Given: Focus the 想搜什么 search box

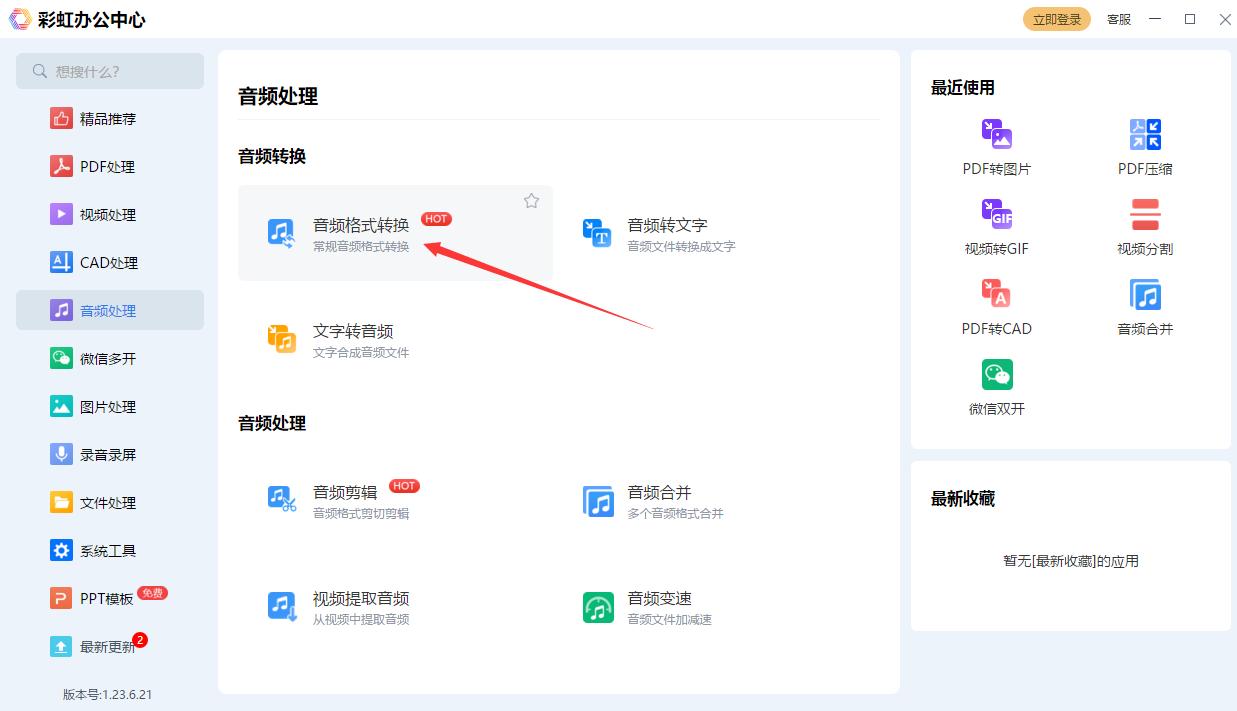Looking at the screenshot, I should coord(120,71).
